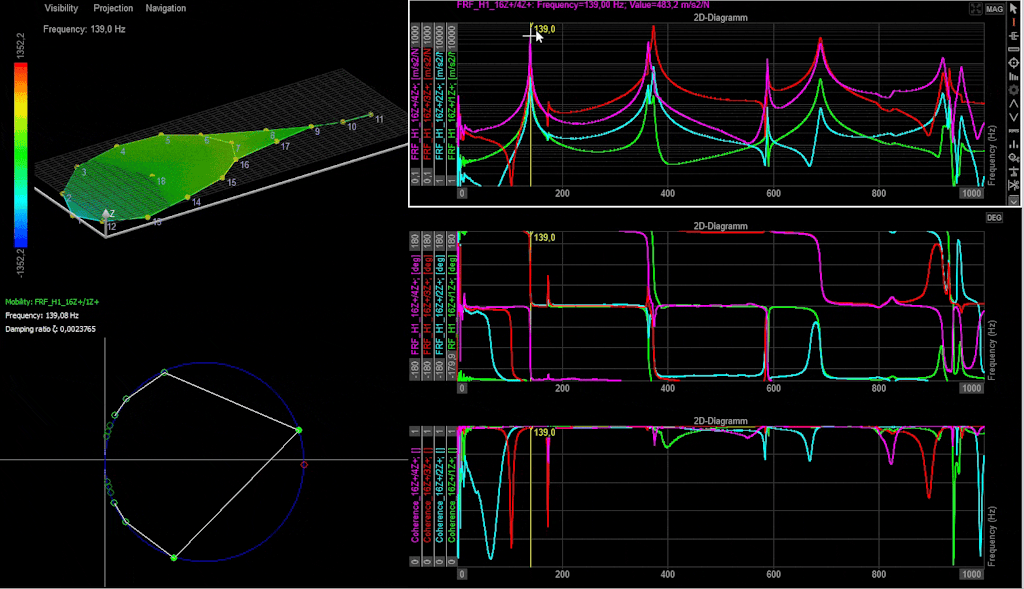Click the Frequency: 139,0 Hz readout in 3D view
The height and width of the screenshot is (589, 1024).
click(84, 29)
